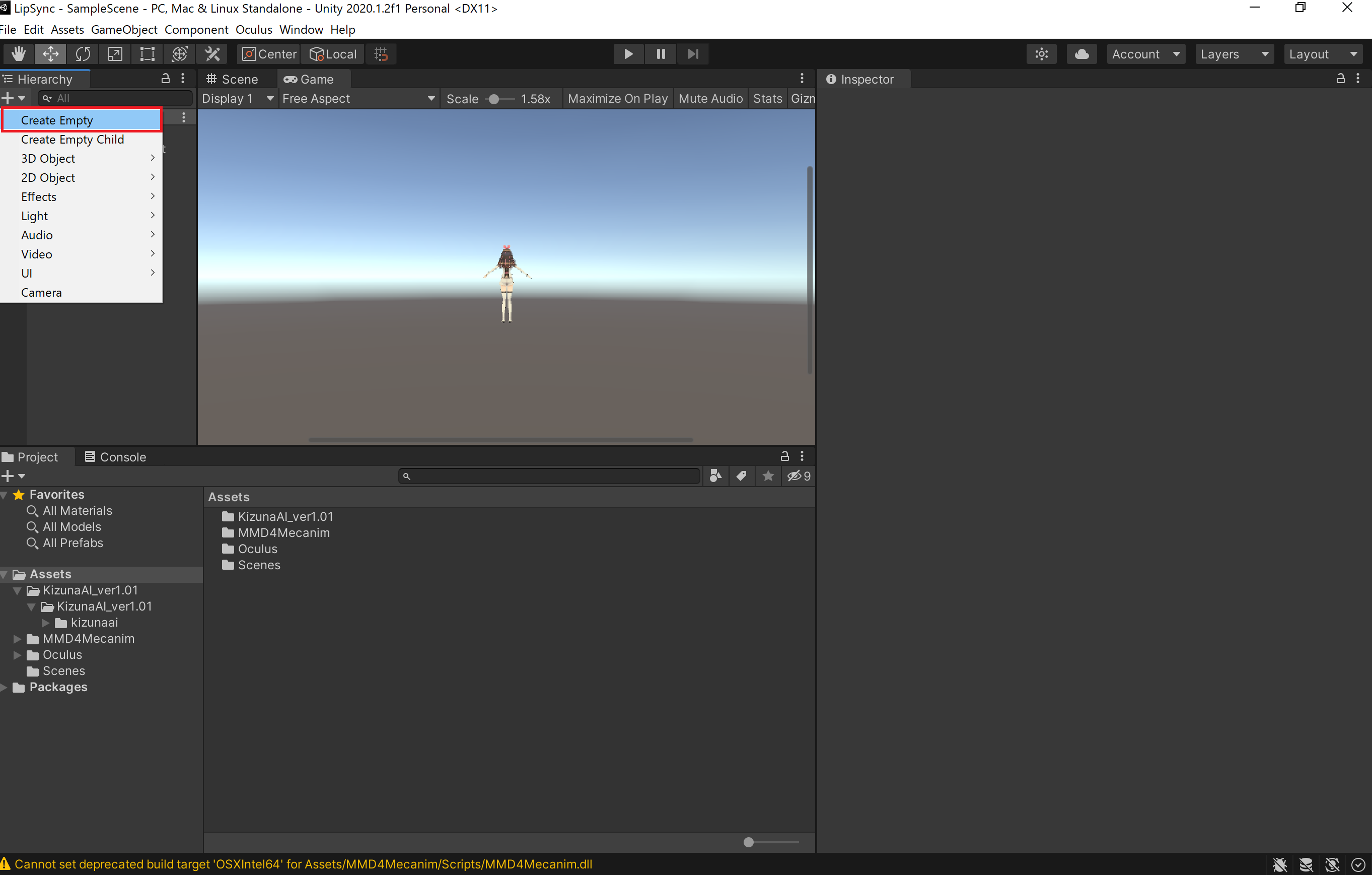The image size is (1372, 875).
Task: Open the cloud services icon
Action: (x=1081, y=54)
